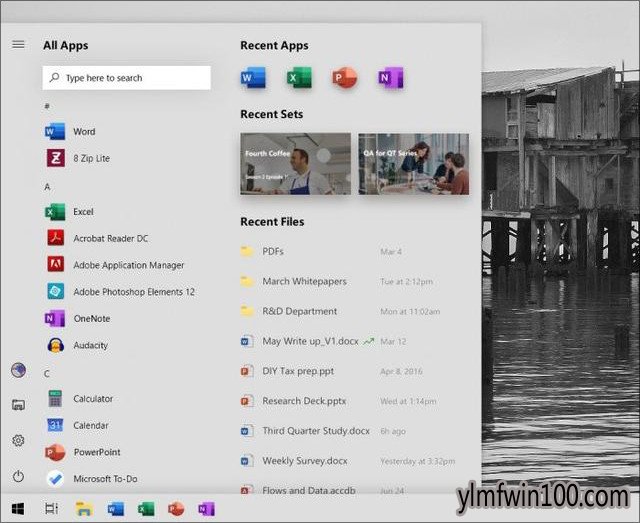The width and height of the screenshot is (640, 523).
Task: Launch Excel from Recent Apps
Action: [299, 78]
